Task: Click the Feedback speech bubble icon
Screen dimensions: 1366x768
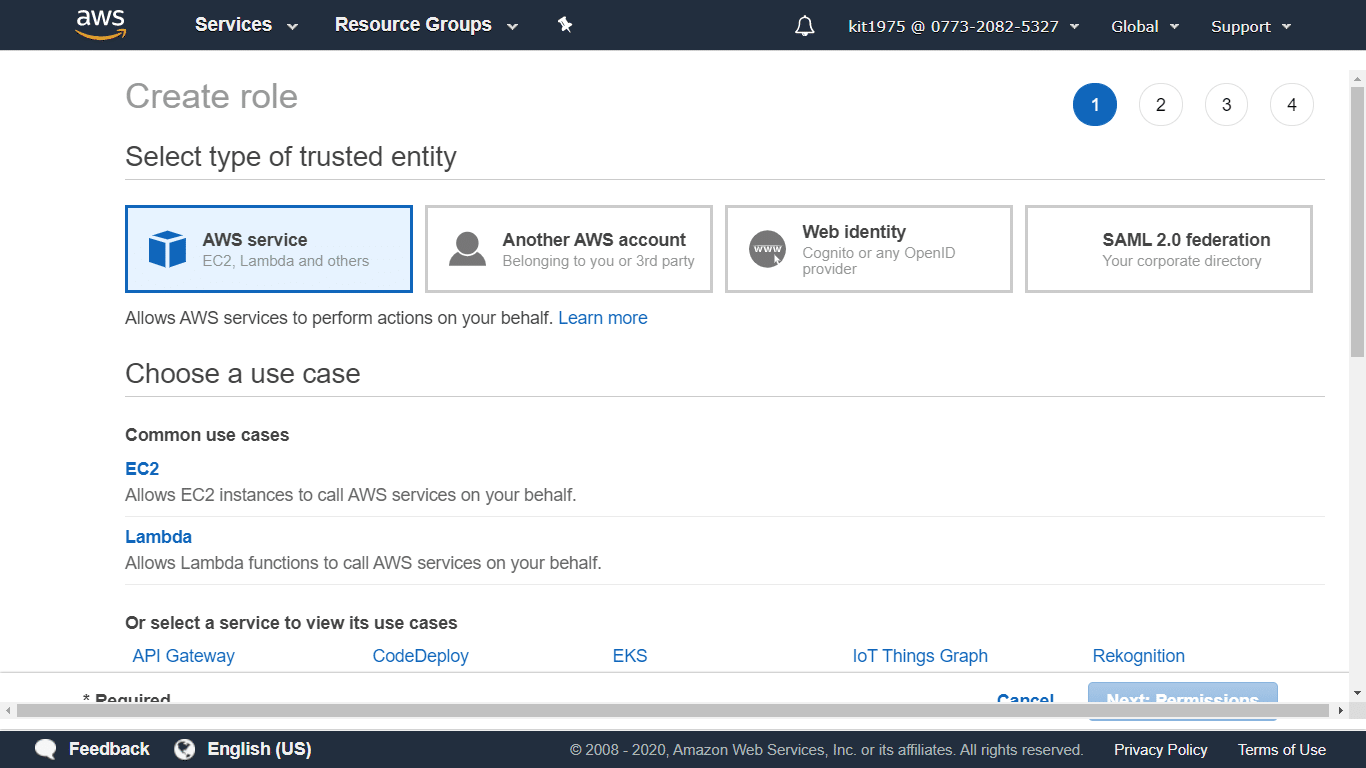Action: pos(45,748)
